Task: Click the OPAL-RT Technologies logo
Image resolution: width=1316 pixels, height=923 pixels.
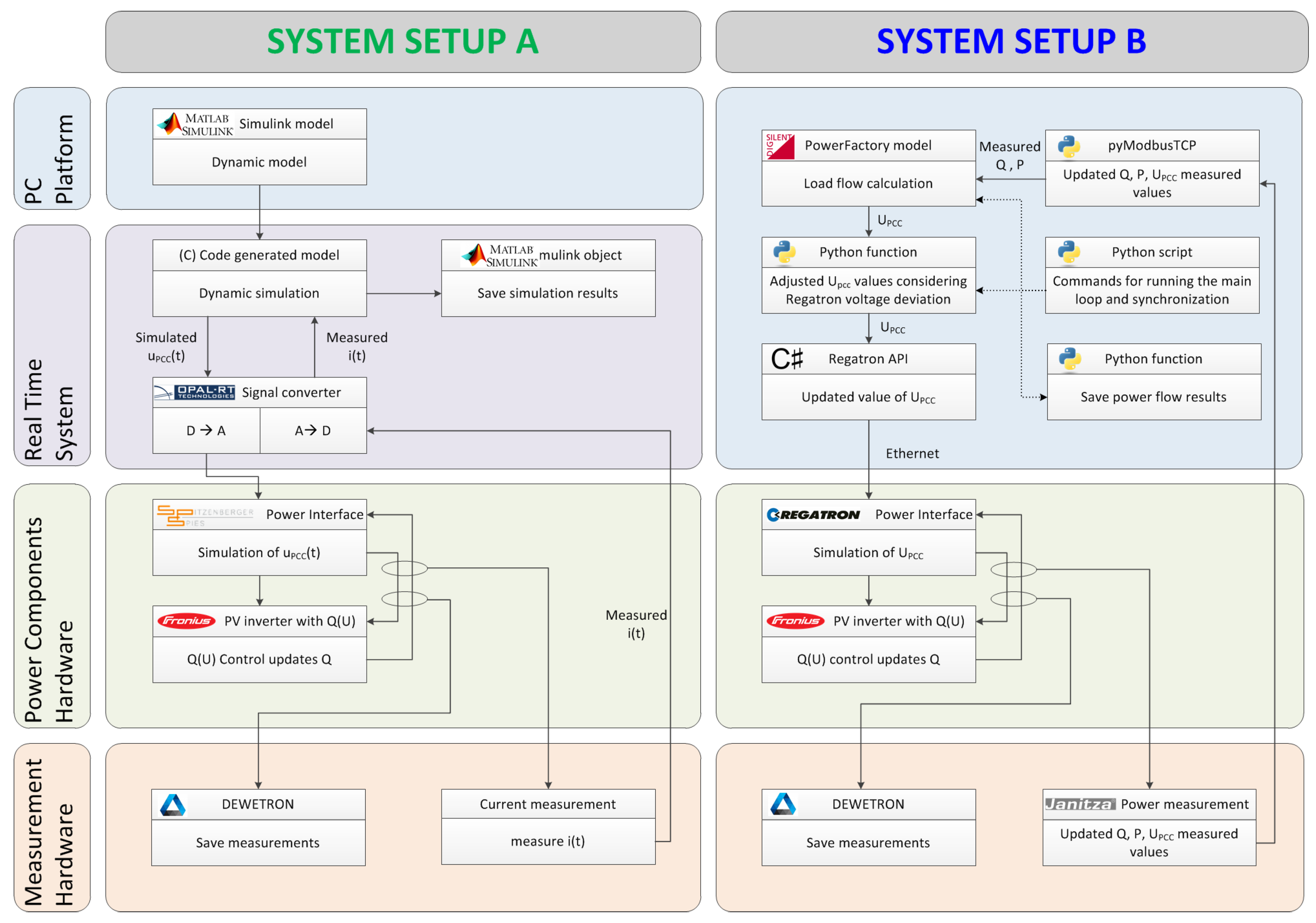Action: click(195, 392)
